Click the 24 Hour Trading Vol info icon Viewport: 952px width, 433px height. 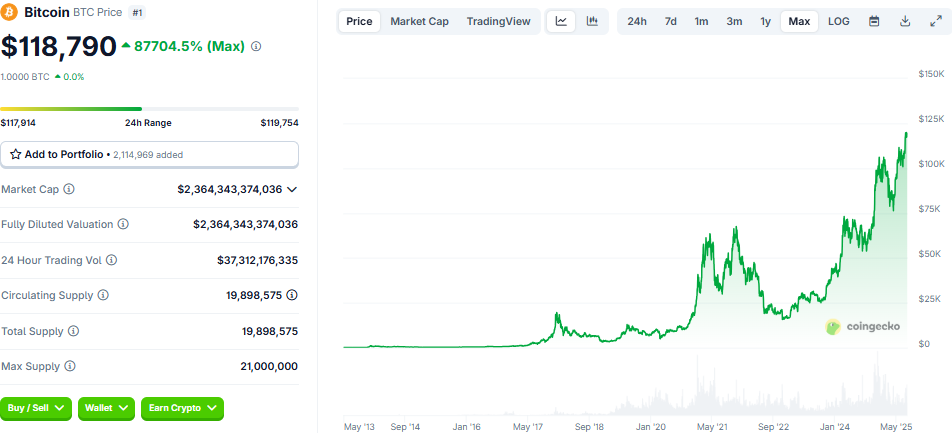[112, 260]
